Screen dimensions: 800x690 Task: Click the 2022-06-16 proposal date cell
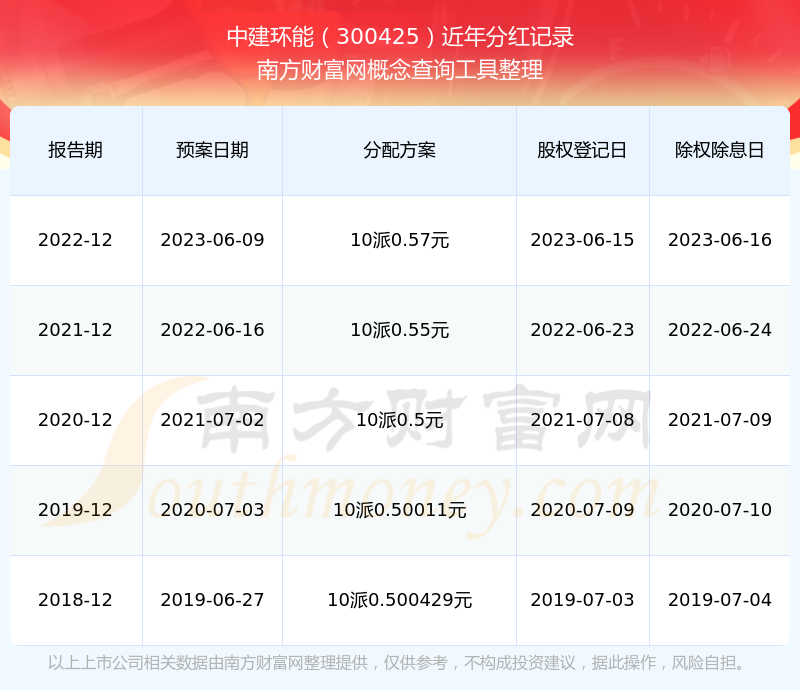point(212,330)
